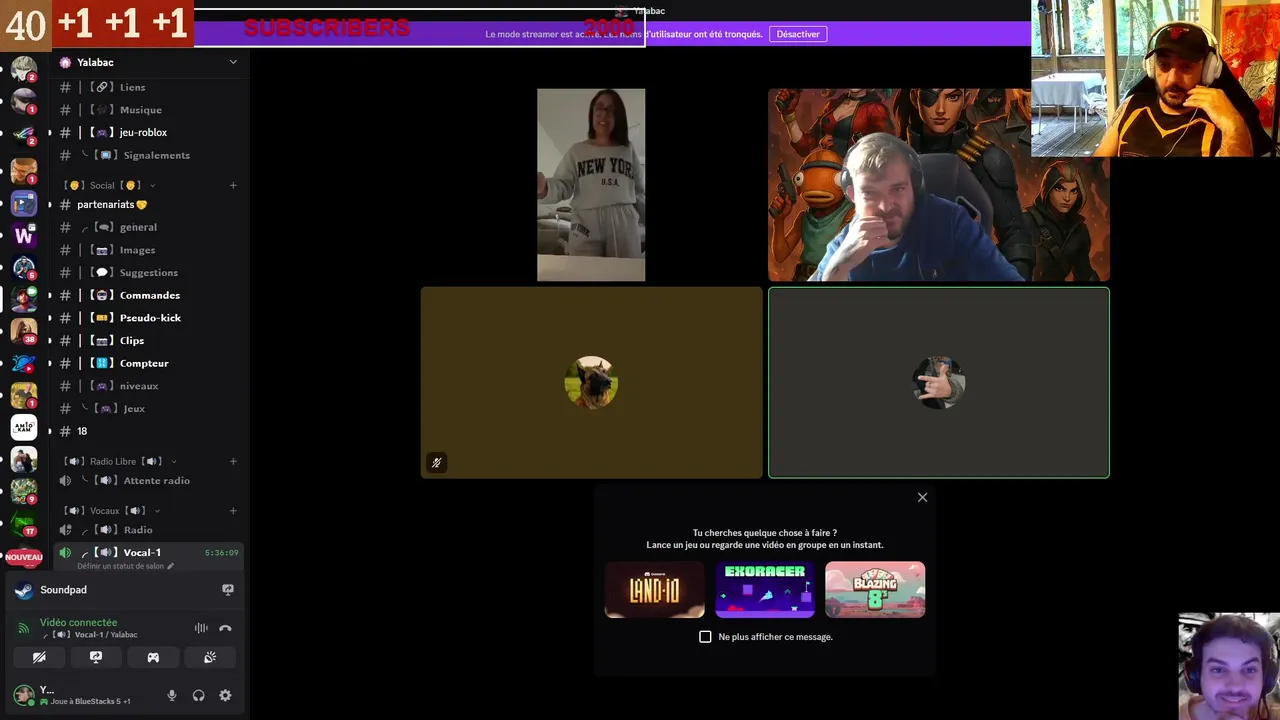Open connection info signal icon
Screen dimensions: 1280x720
[x=24, y=628]
